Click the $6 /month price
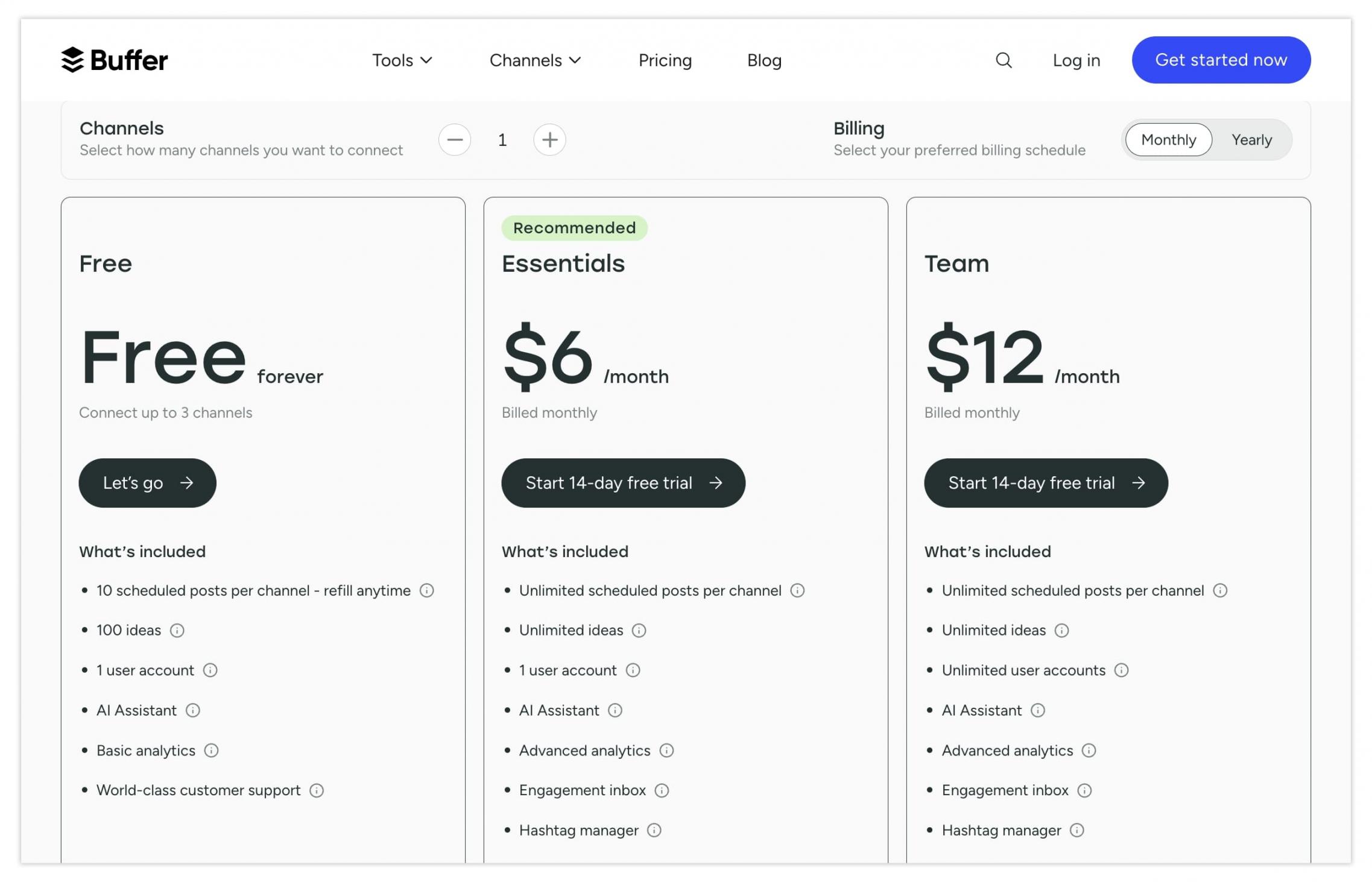 click(585, 356)
